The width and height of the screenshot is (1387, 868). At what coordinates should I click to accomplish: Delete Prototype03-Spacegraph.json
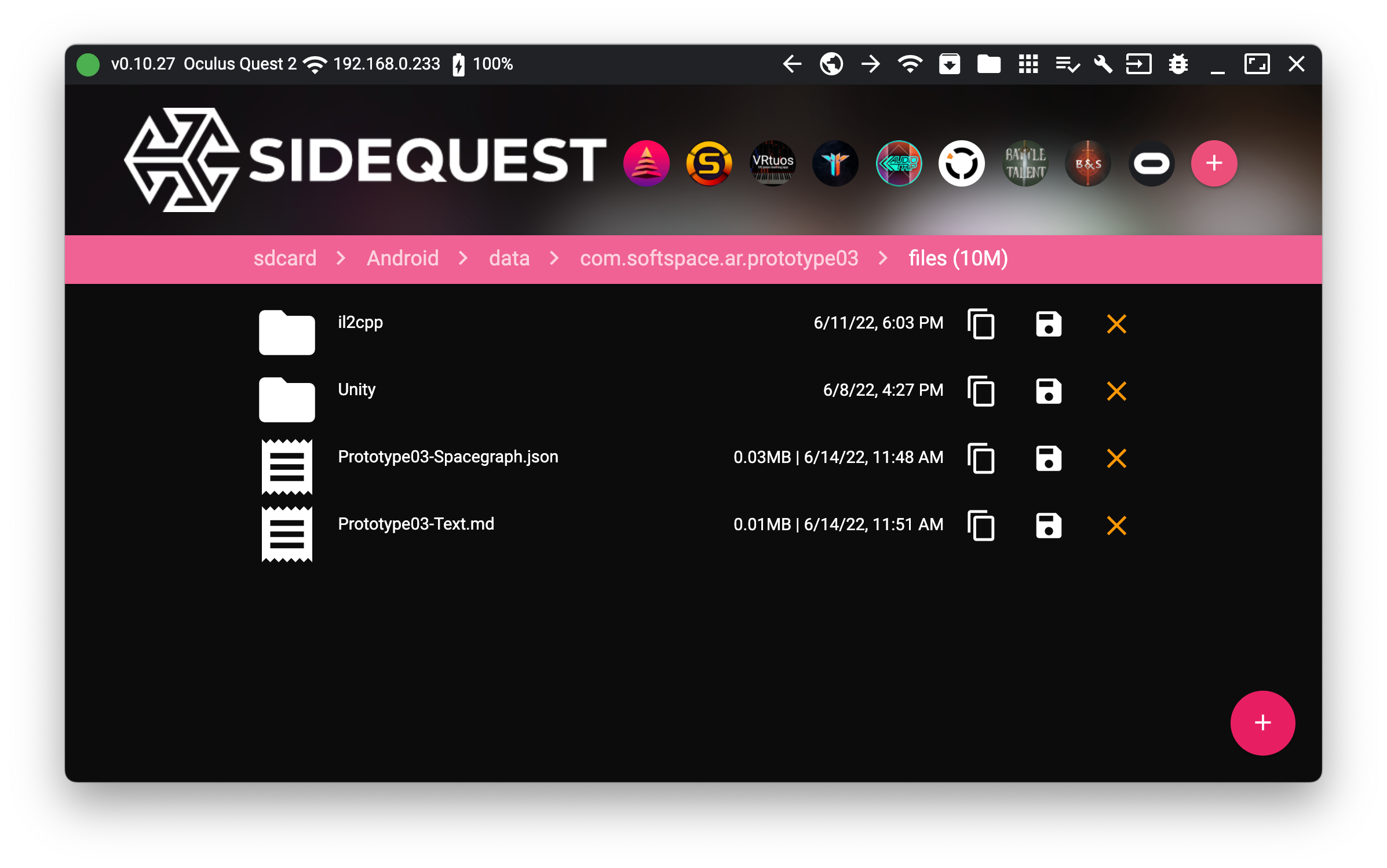point(1116,458)
